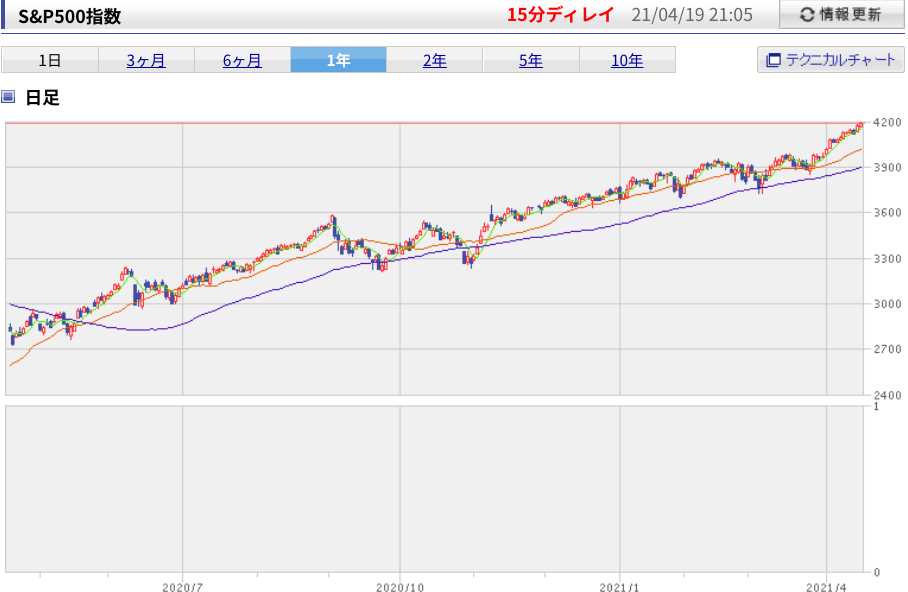Click the 2020/10 date axis label

(400, 587)
